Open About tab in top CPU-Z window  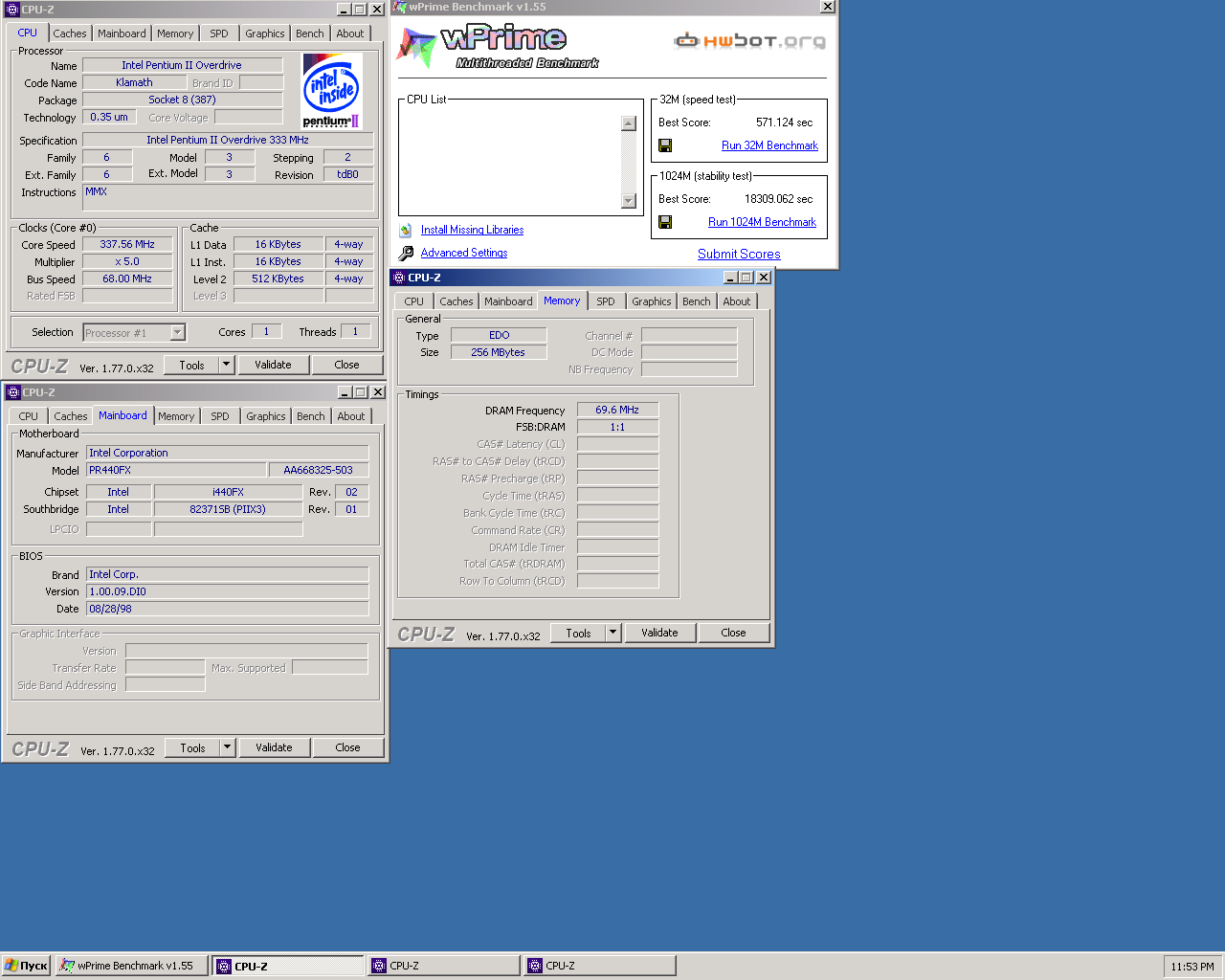pyautogui.click(x=350, y=33)
